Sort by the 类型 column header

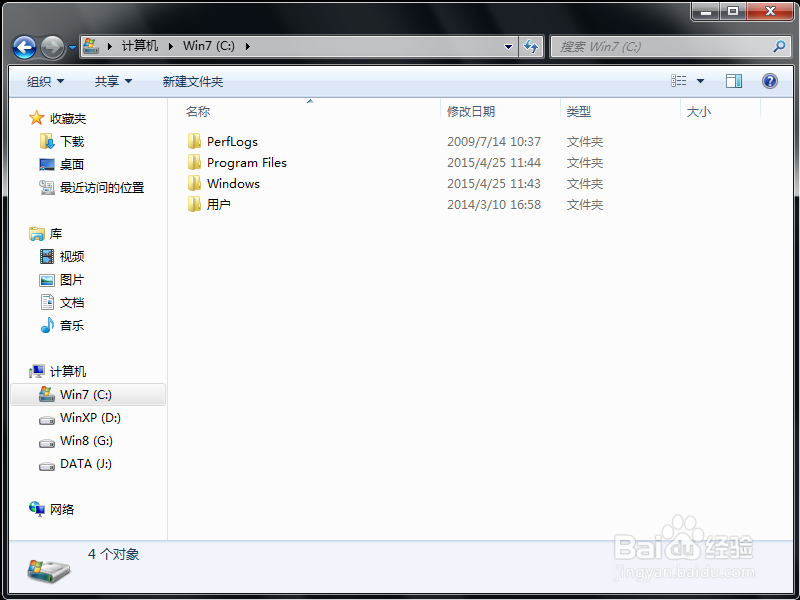click(x=579, y=111)
